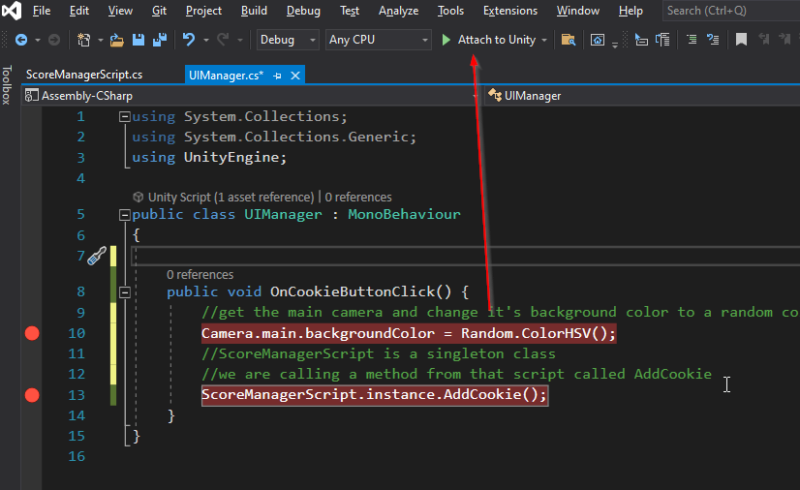The width and height of the screenshot is (800, 490).
Task: Navigate backward with the back arrow
Action: pos(21,40)
